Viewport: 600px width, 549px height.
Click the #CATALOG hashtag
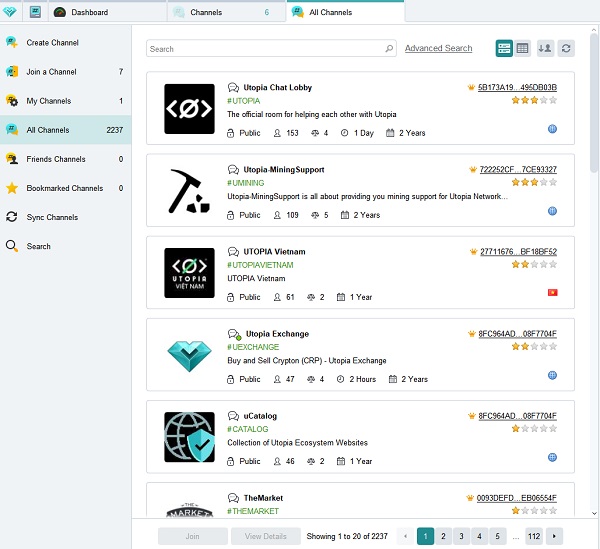248,429
